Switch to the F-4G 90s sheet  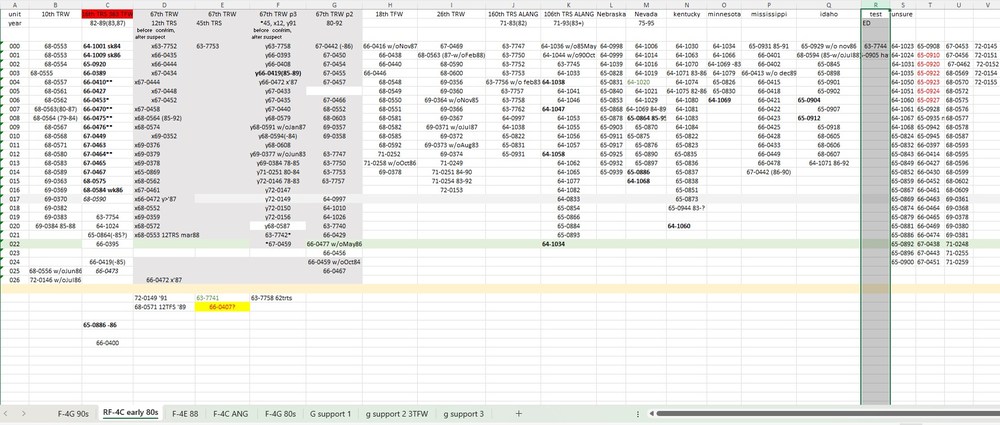click(73, 414)
